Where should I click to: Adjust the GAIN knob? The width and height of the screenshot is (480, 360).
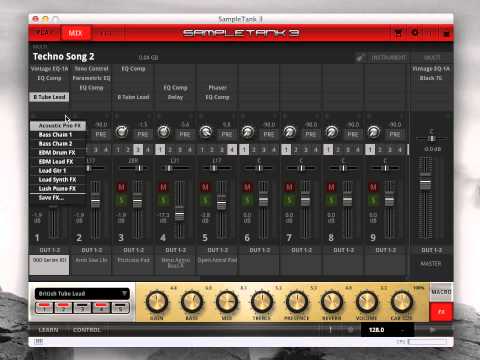pos(157,301)
